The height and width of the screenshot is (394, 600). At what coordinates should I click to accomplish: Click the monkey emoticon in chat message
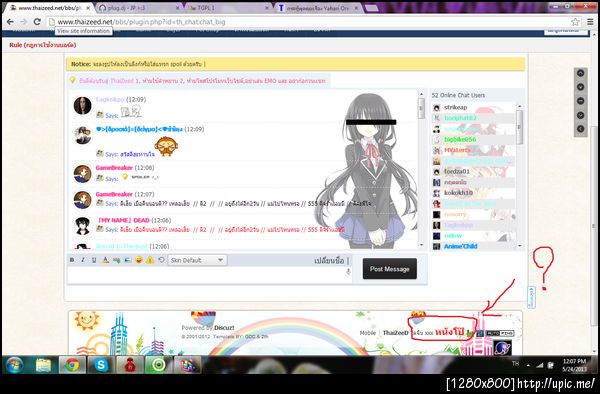(166, 147)
